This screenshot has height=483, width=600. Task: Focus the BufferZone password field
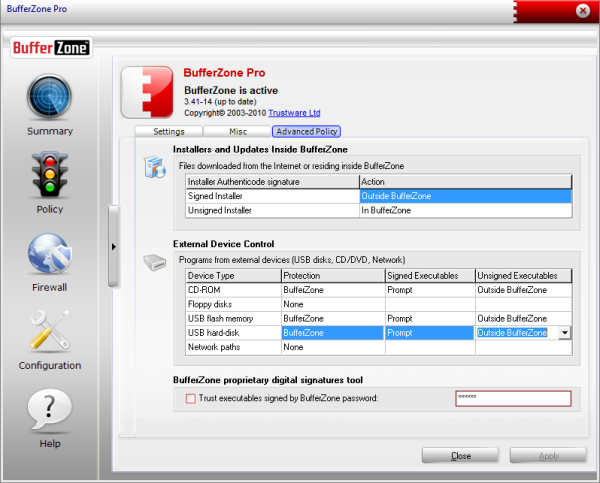click(x=513, y=398)
